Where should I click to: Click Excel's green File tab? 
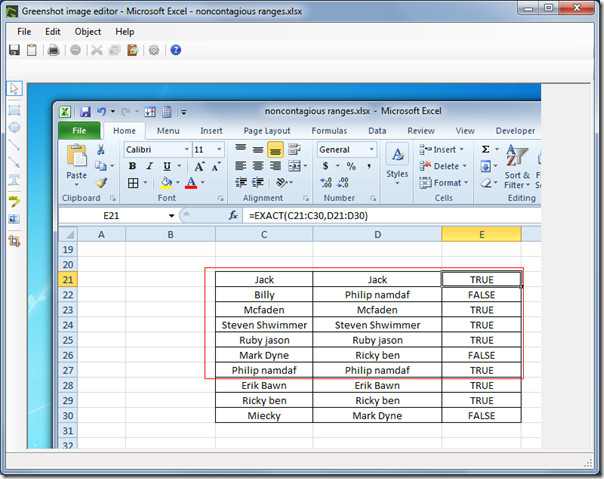79,131
